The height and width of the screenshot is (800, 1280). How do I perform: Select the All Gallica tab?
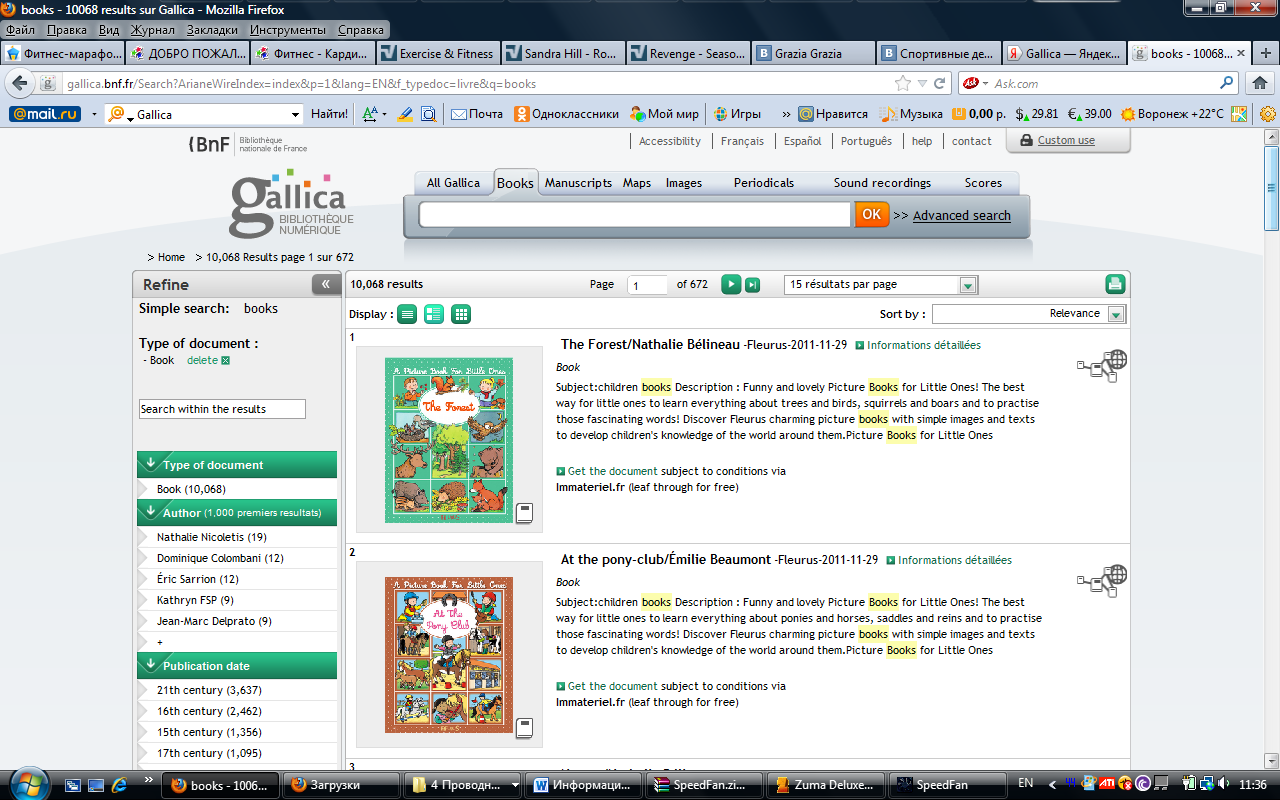tap(453, 183)
